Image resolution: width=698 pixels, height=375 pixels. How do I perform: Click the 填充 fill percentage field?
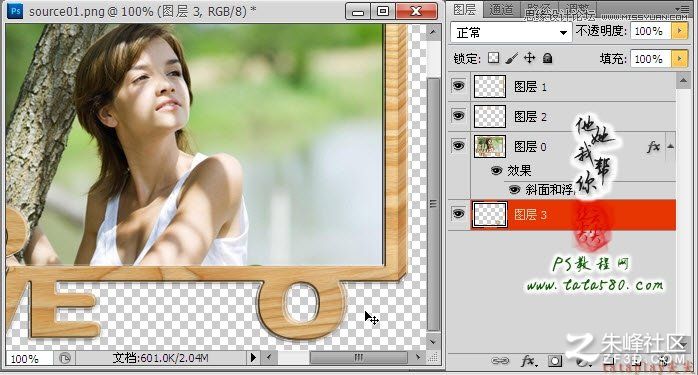[x=650, y=59]
